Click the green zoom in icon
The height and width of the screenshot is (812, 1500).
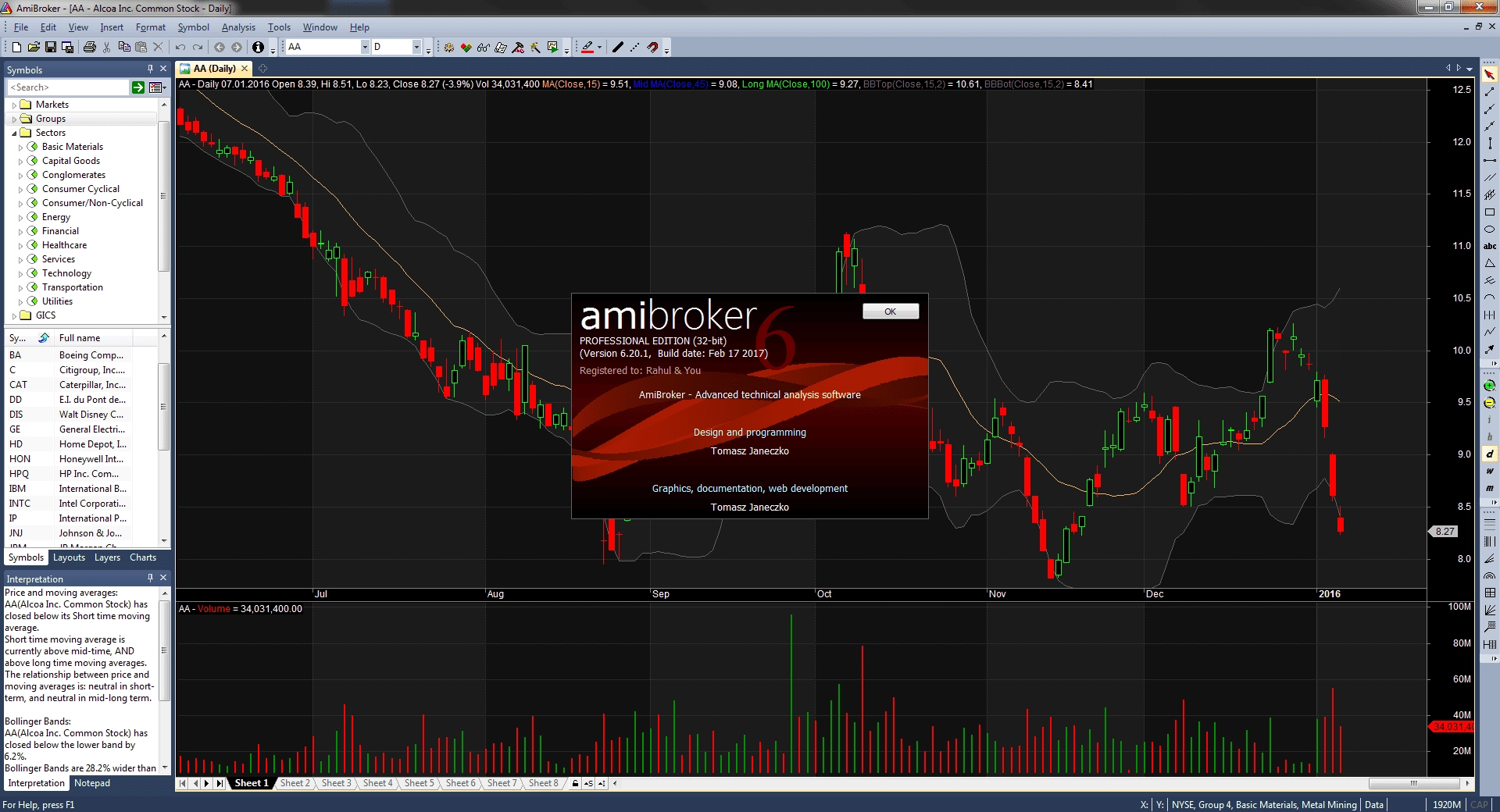1489,386
